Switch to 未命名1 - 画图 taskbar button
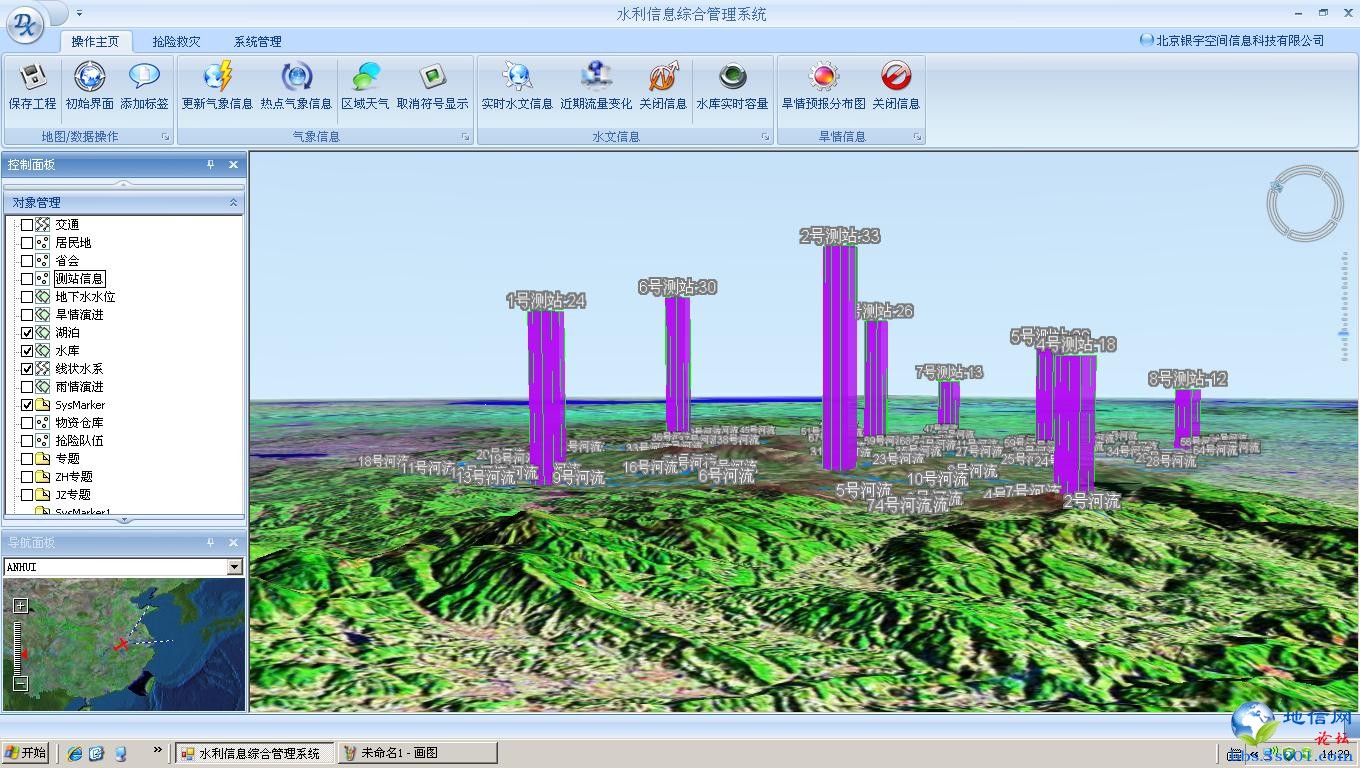This screenshot has width=1360, height=768. point(417,753)
